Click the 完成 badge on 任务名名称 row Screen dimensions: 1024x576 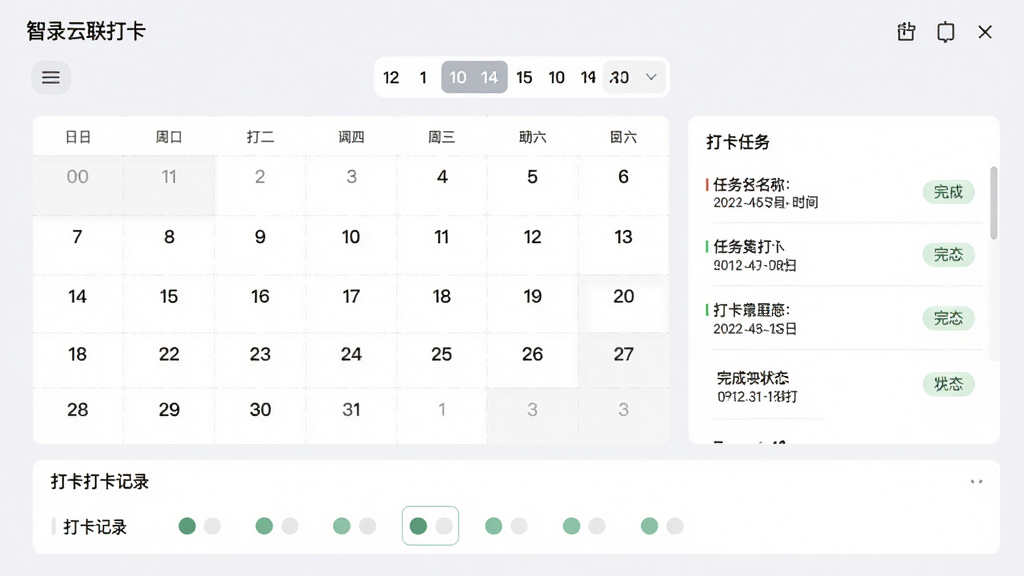[x=948, y=192]
